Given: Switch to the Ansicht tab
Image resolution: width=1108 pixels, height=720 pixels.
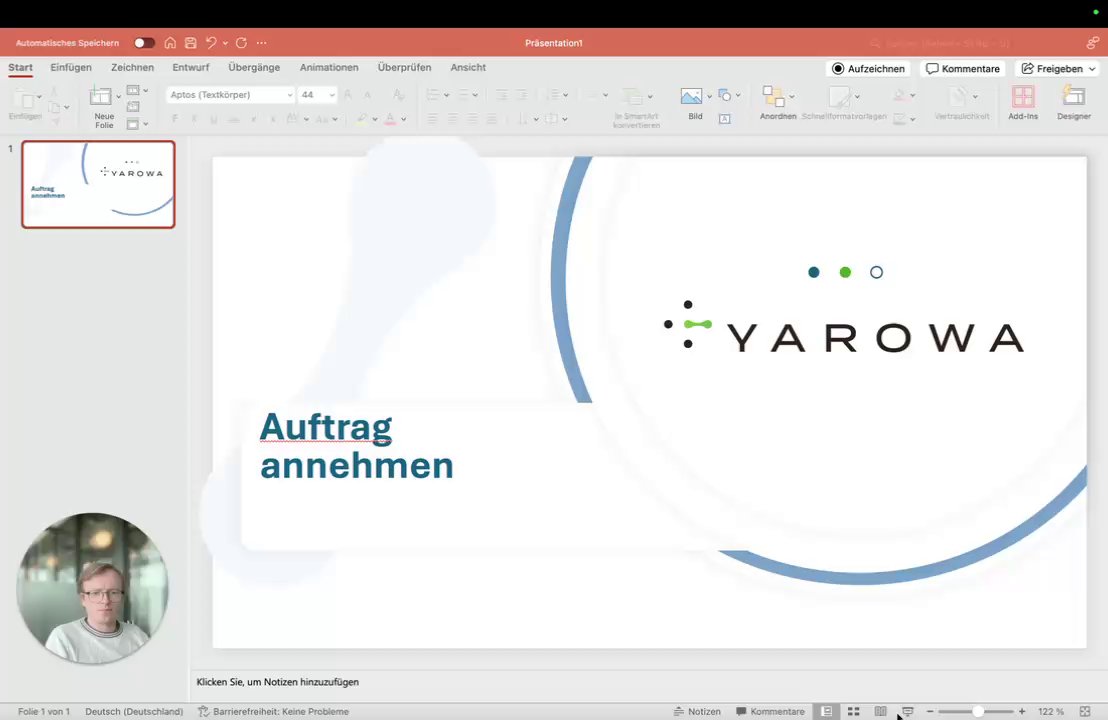Looking at the screenshot, I should [x=468, y=68].
